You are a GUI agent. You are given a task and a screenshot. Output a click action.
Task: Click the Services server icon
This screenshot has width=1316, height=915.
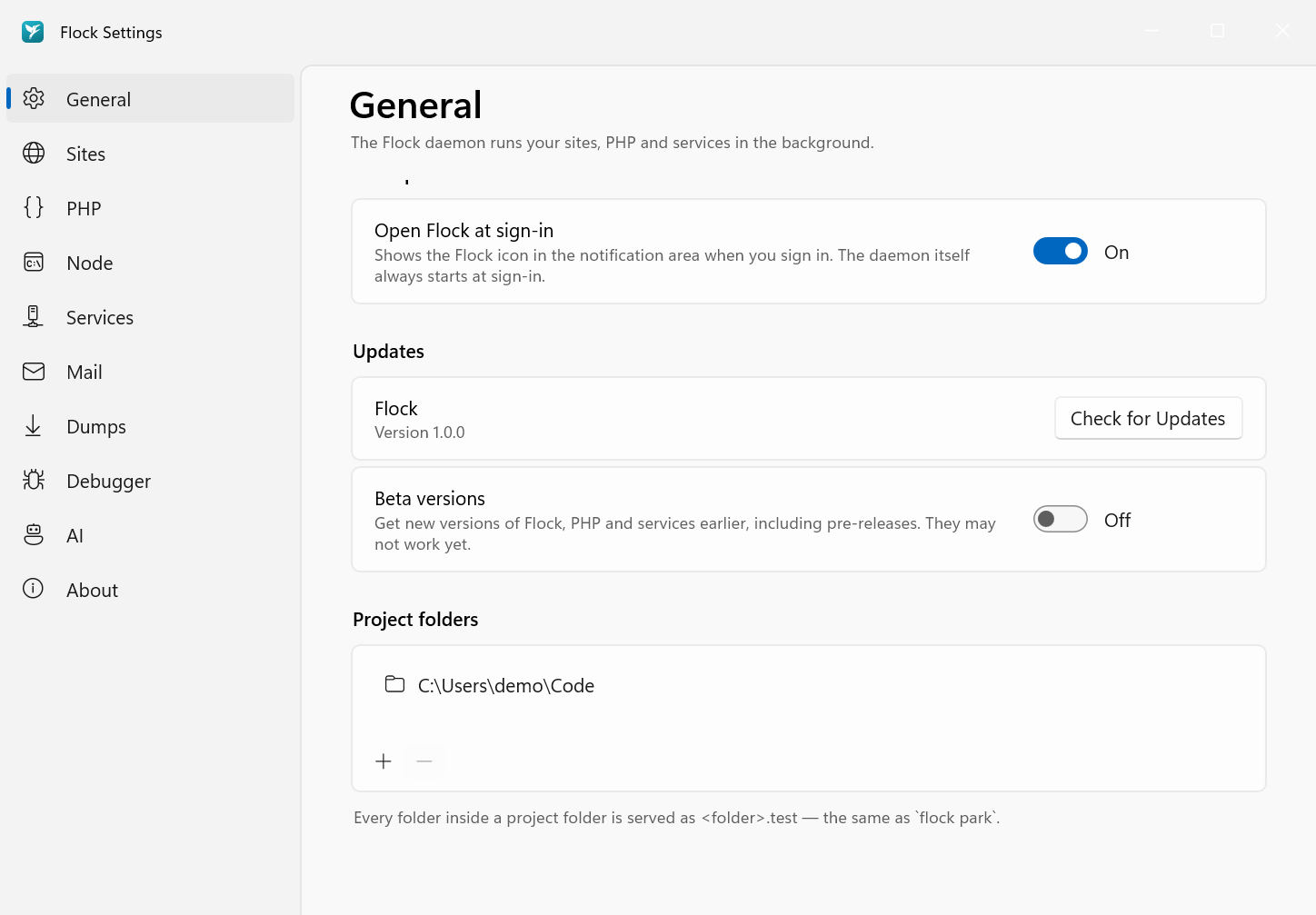[34, 316]
